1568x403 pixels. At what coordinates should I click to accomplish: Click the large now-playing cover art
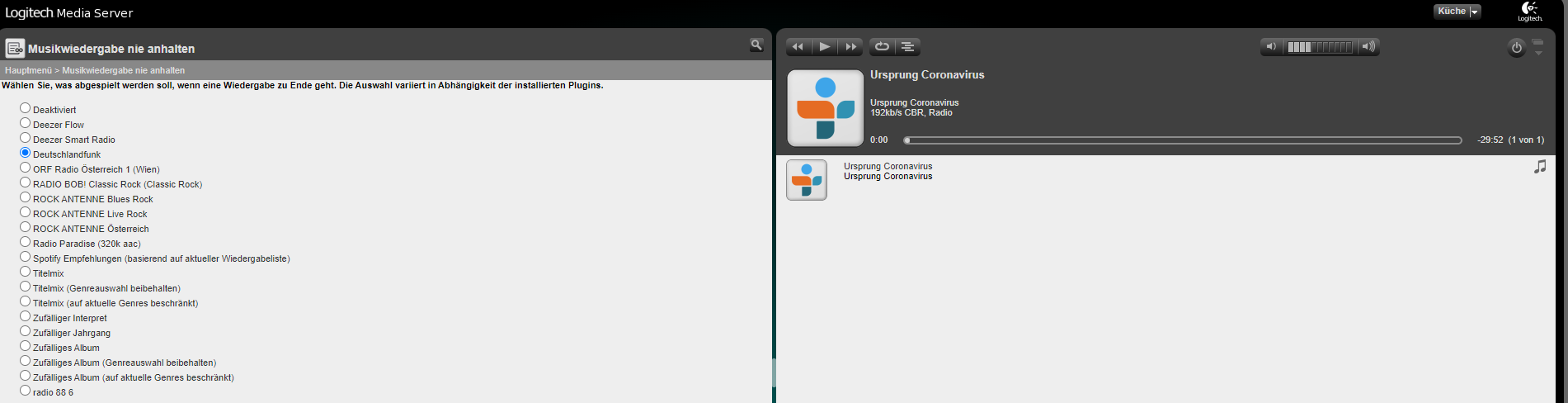(x=826, y=108)
